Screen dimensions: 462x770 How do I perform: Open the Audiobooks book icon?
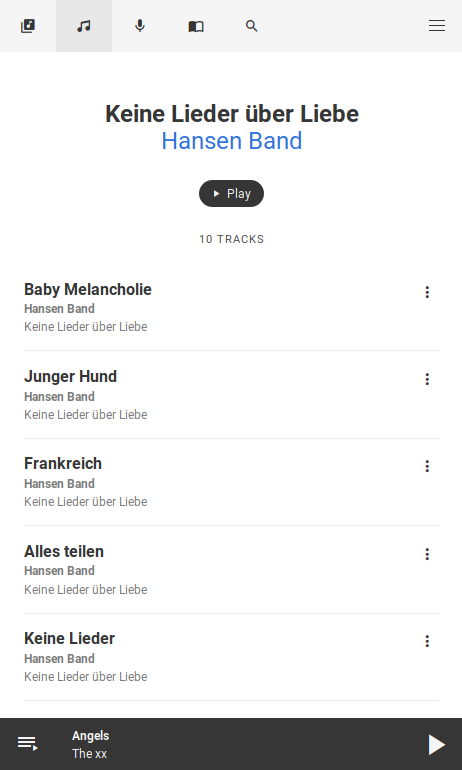pyautogui.click(x=196, y=26)
